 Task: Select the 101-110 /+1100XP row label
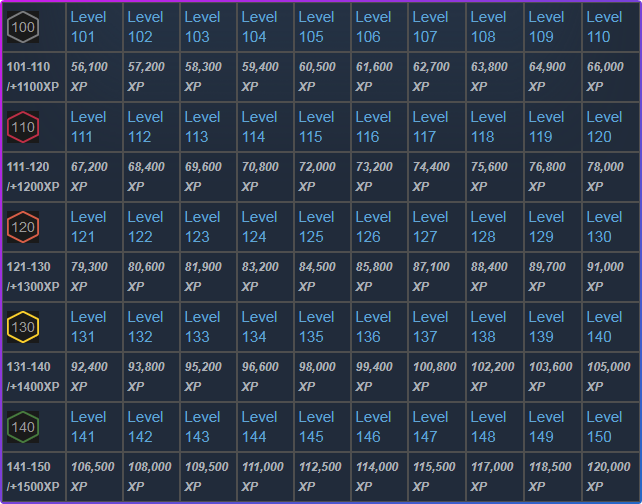33,76
